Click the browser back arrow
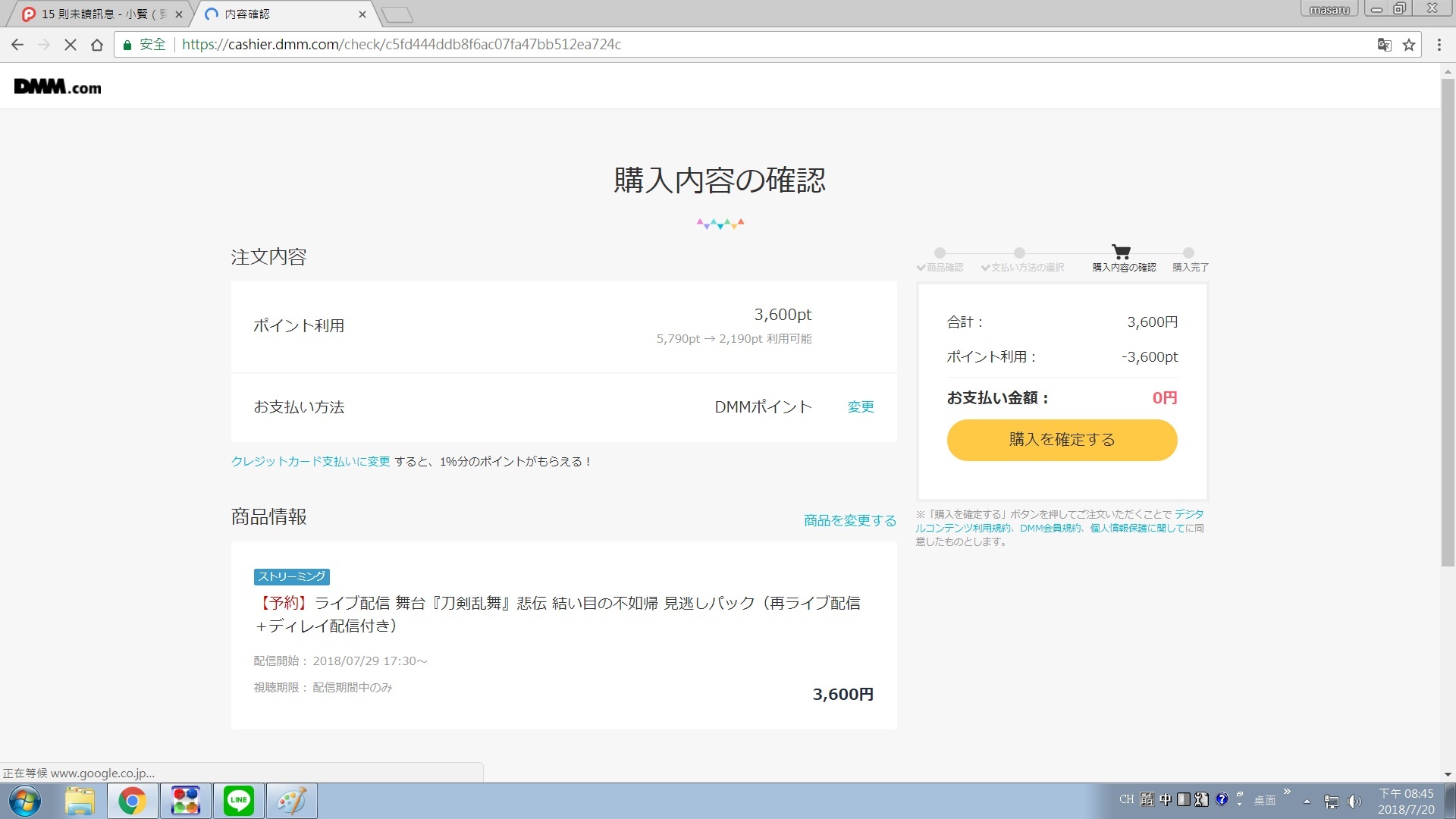The height and width of the screenshot is (819, 1456). [x=17, y=45]
